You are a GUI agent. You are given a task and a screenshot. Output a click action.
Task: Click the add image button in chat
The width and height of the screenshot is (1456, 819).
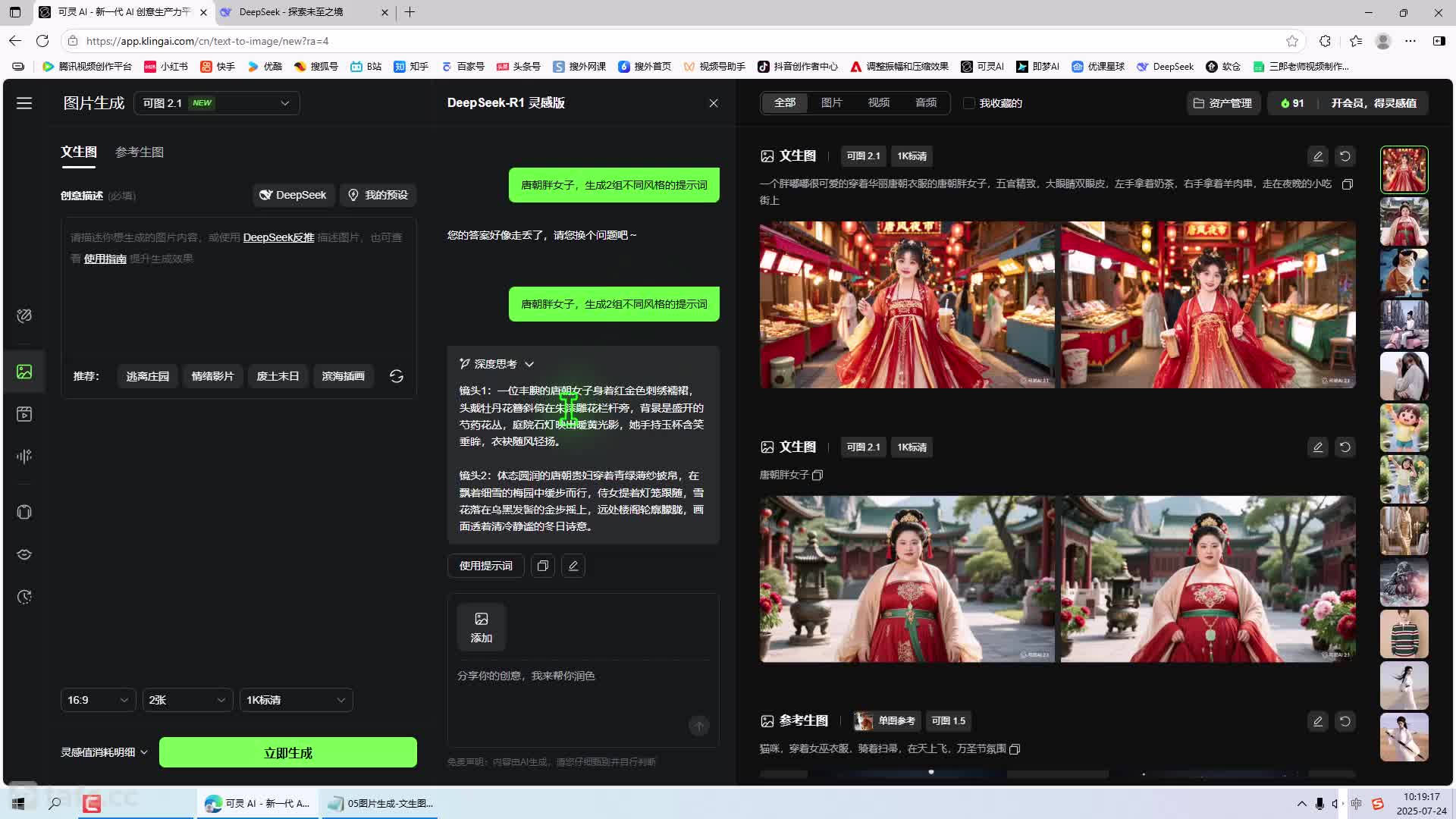(x=481, y=627)
